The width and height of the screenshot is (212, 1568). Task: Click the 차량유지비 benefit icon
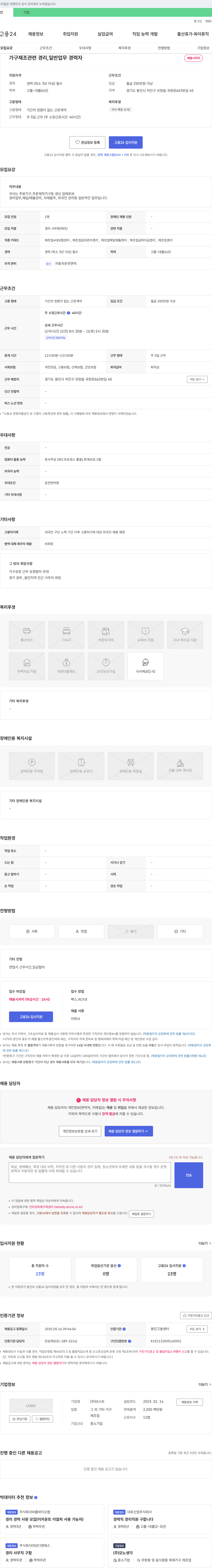tap(106, 635)
